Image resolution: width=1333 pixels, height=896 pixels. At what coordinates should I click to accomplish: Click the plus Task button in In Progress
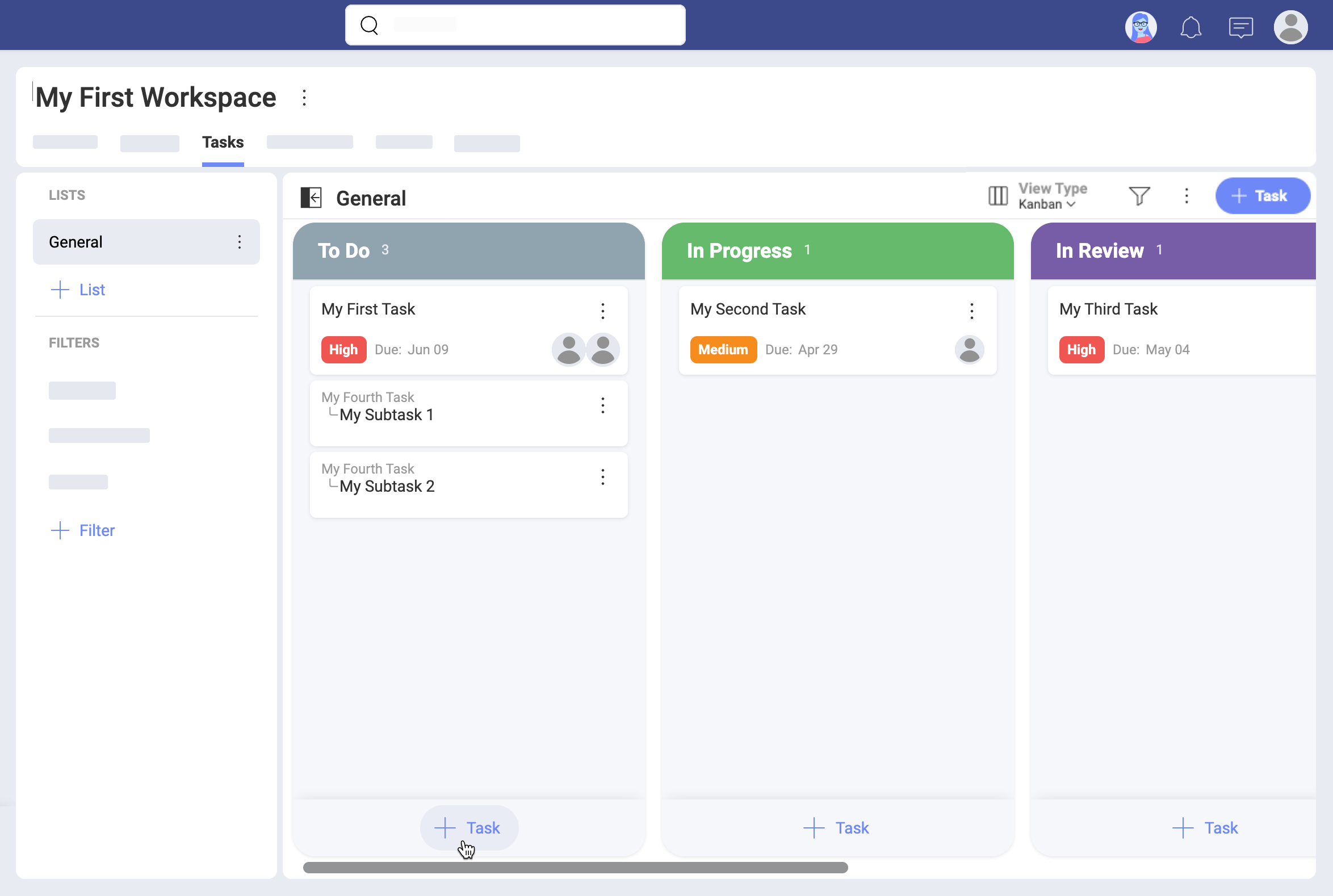[x=837, y=828]
